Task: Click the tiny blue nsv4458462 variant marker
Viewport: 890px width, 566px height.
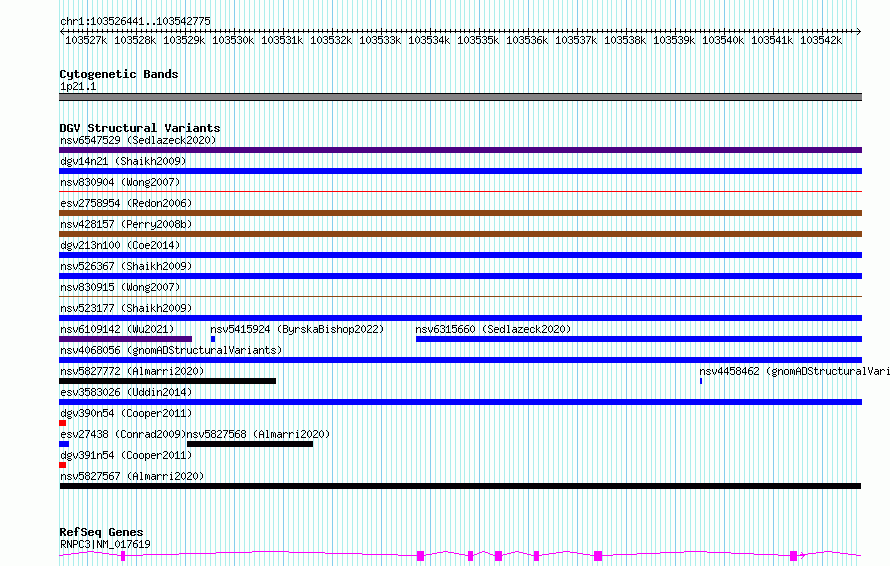Action: [x=701, y=381]
